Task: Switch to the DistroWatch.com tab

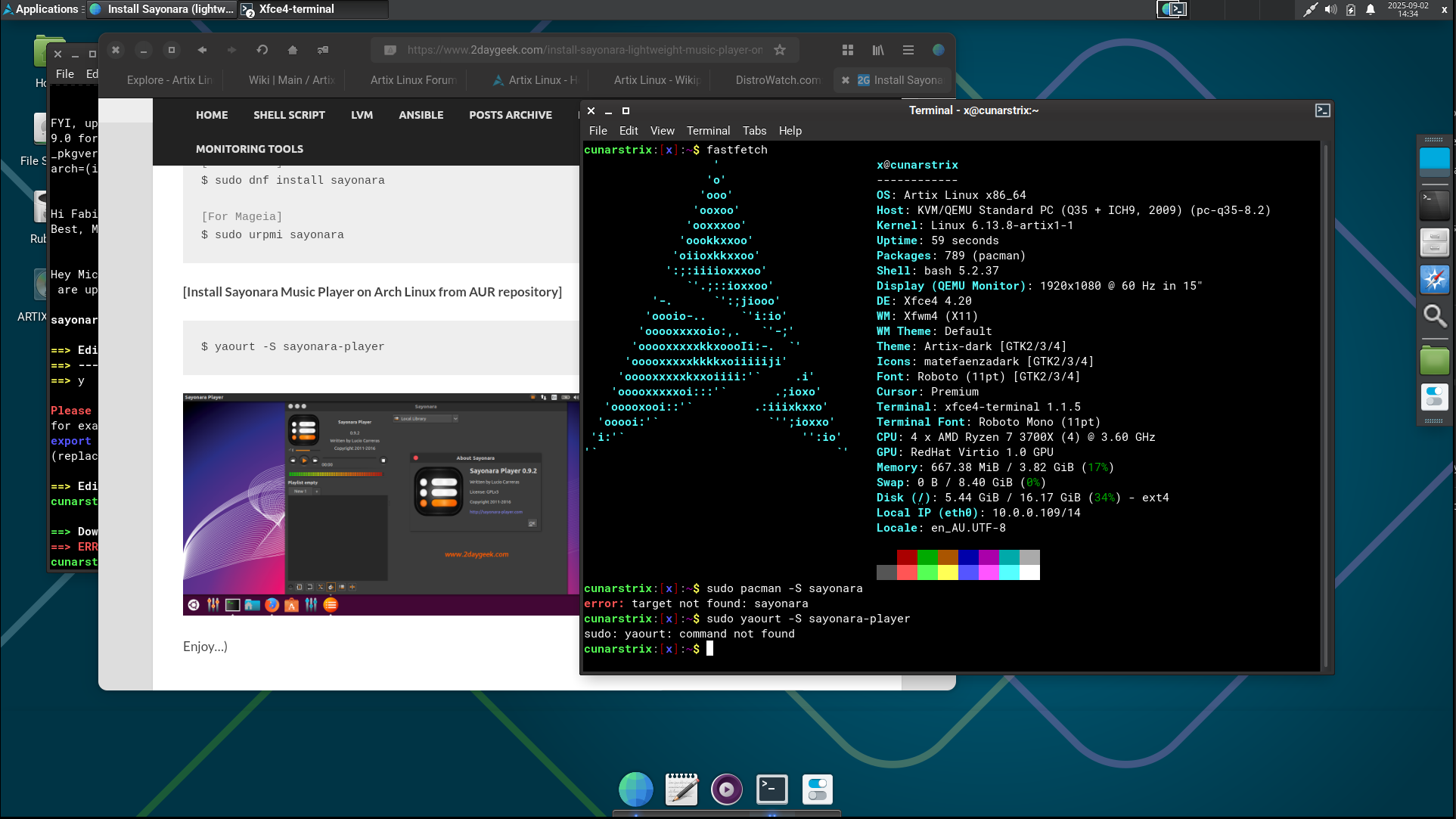Action: (778, 80)
